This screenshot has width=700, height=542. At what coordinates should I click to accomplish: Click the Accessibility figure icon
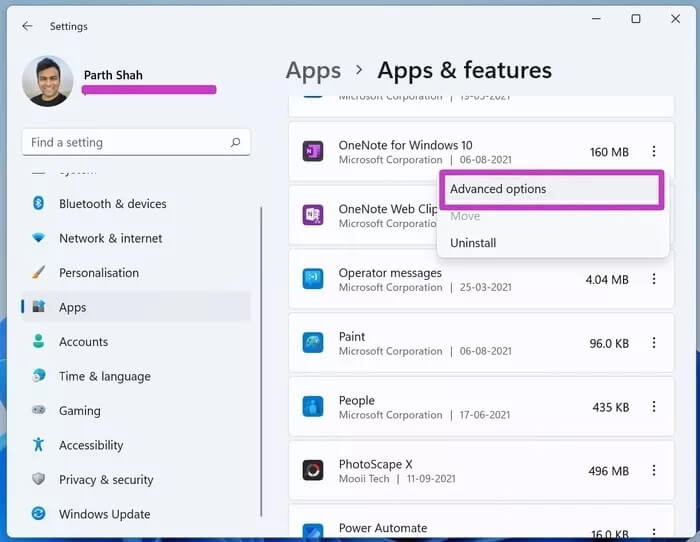click(x=38, y=445)
